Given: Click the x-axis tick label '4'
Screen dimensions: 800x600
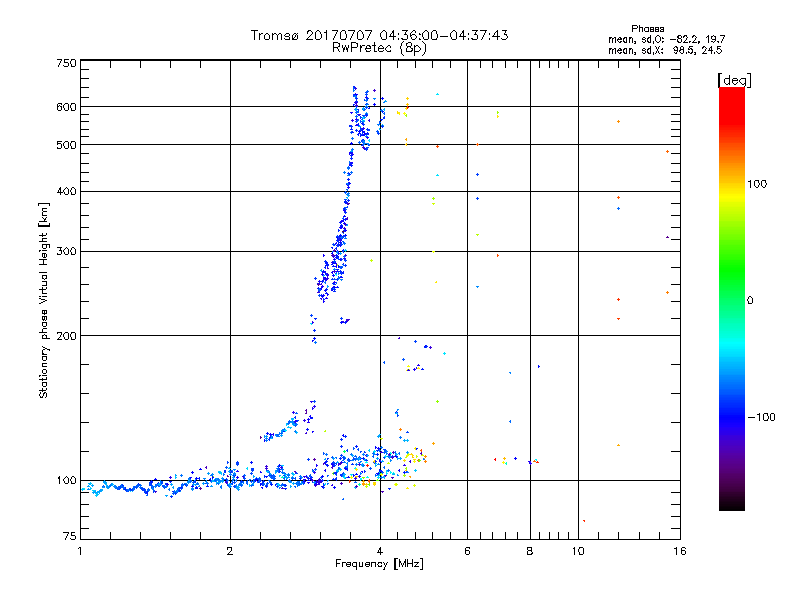Looking at the screenshot, I should tap(380, 551).
